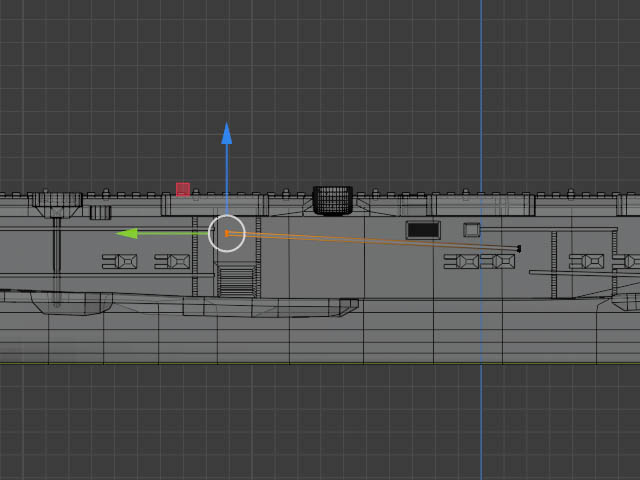Viewport: 640px width, 480px height.
Task: Select the dense mesh cylinder on the deck
Action: [x=333, y=200]
